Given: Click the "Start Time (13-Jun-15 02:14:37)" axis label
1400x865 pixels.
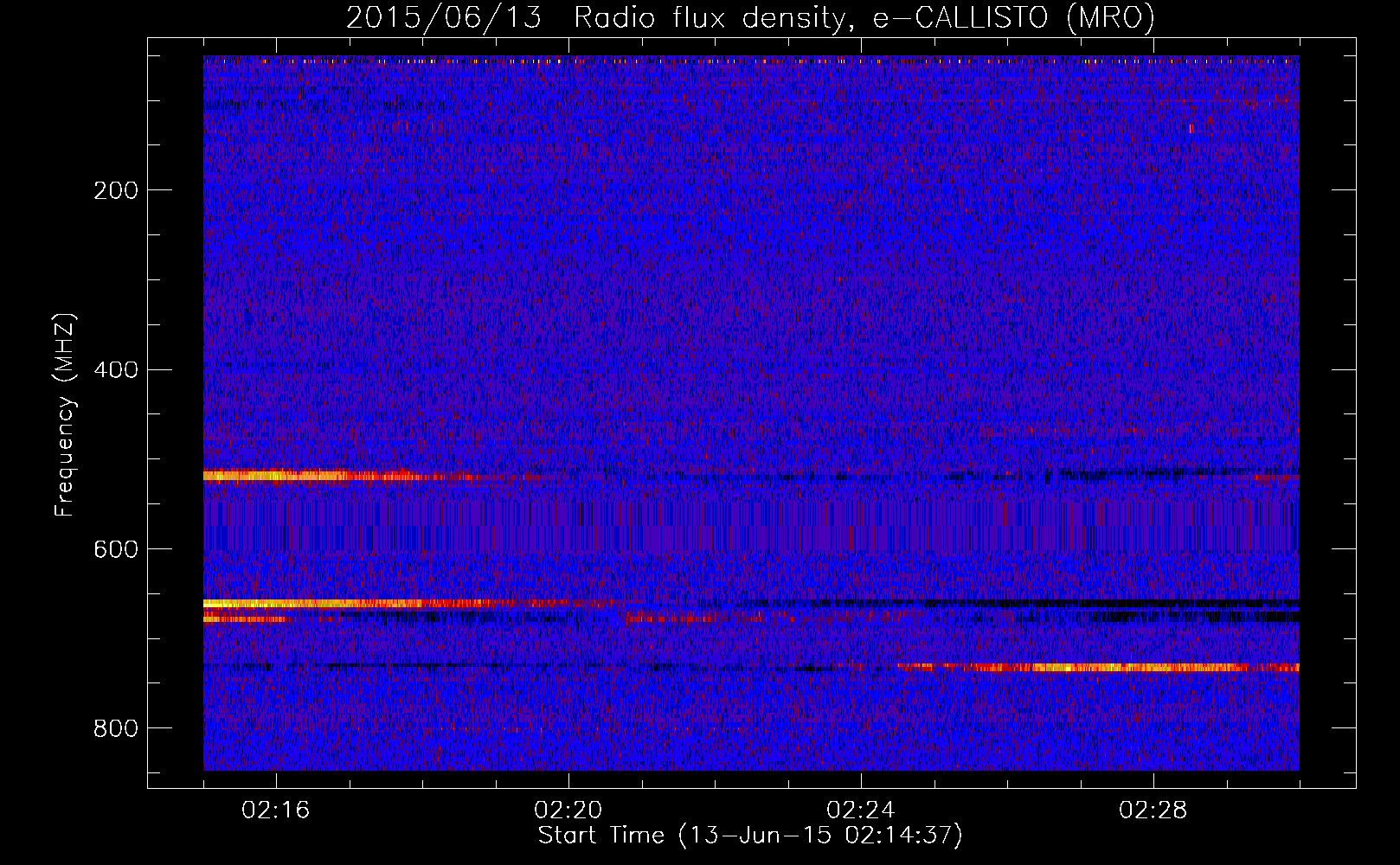Looking at the screenshot, I should 750,836.
